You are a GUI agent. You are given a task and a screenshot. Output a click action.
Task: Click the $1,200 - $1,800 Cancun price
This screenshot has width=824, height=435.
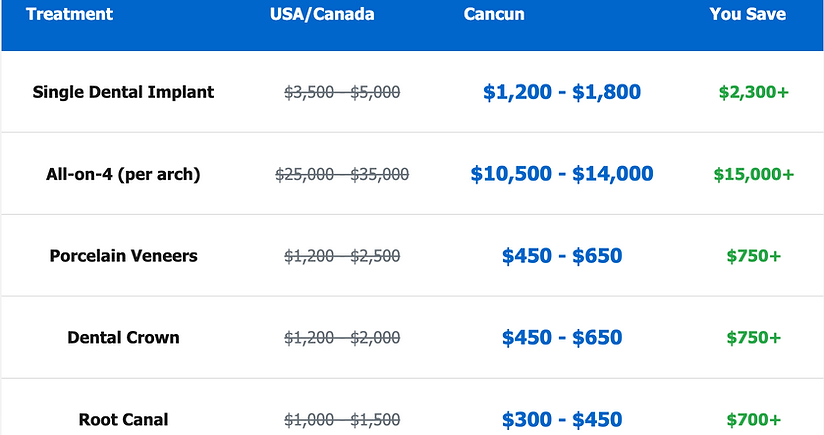coord(562,92)
